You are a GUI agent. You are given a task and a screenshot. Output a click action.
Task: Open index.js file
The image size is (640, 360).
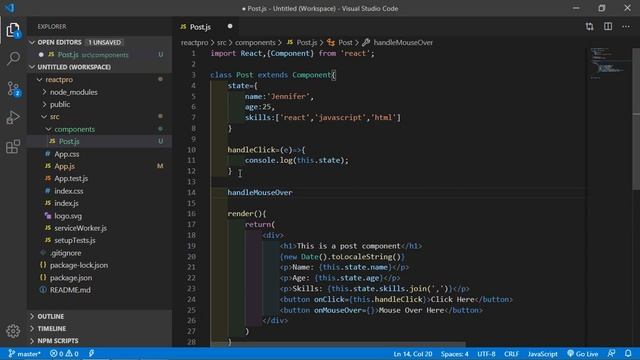coord(100,203)
